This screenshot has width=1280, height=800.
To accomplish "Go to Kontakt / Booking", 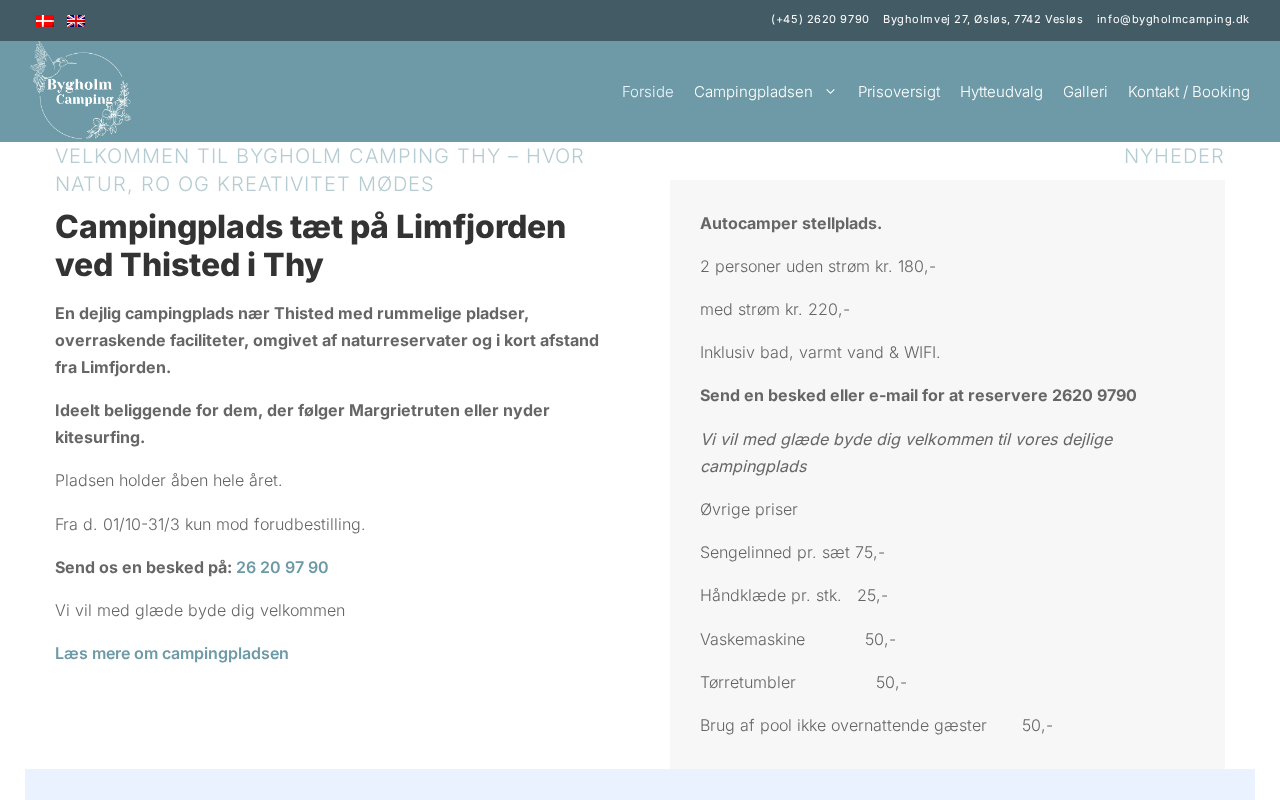I will point(1189,92).
